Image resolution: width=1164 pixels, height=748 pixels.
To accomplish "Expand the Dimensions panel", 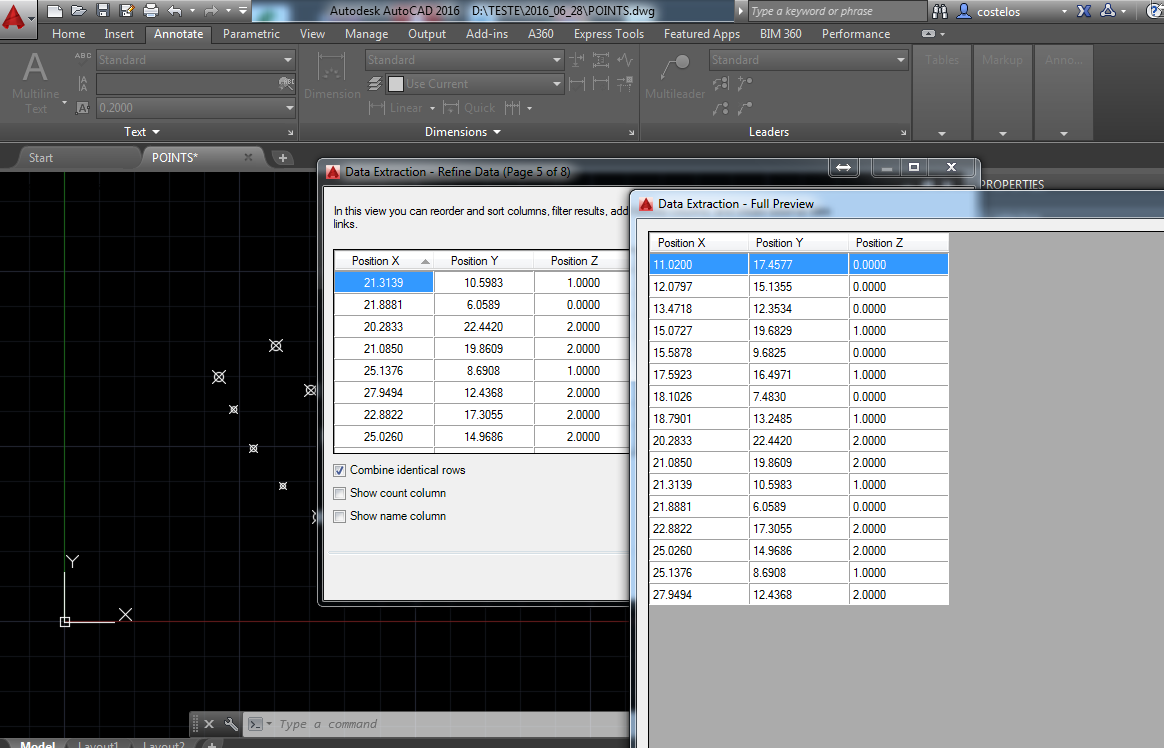I will [x=462, y=131].
